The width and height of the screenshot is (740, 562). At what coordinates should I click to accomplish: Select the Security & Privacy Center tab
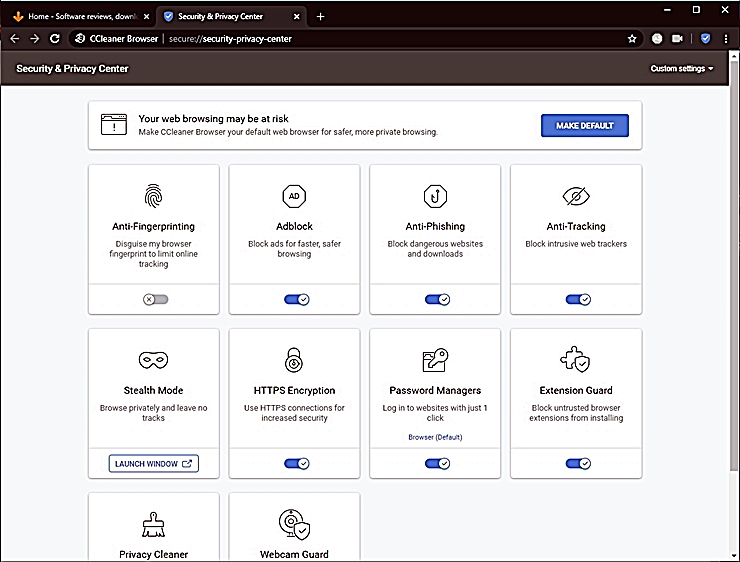pos(231,17)
